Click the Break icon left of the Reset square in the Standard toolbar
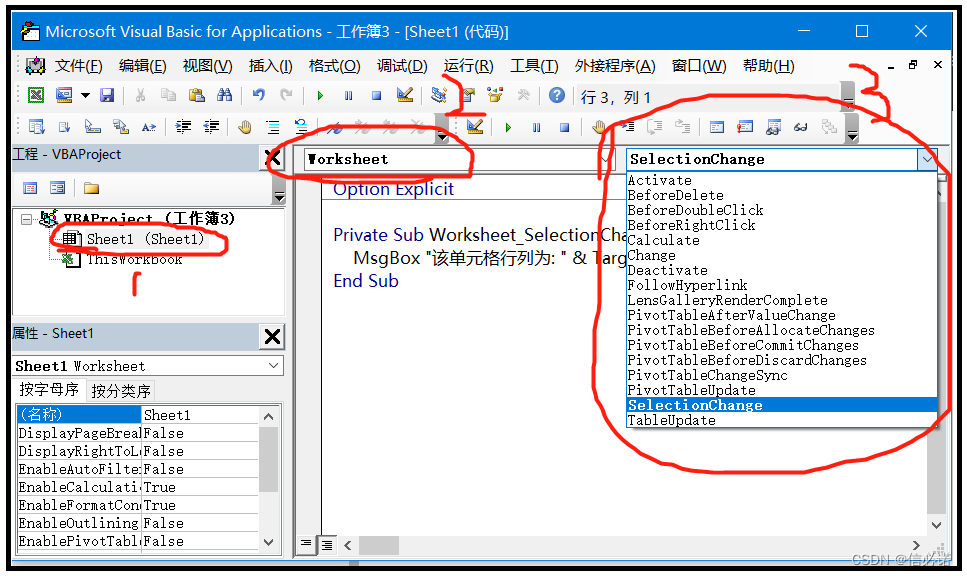This screenshot has width=967, height=576. tap(348, 96)
